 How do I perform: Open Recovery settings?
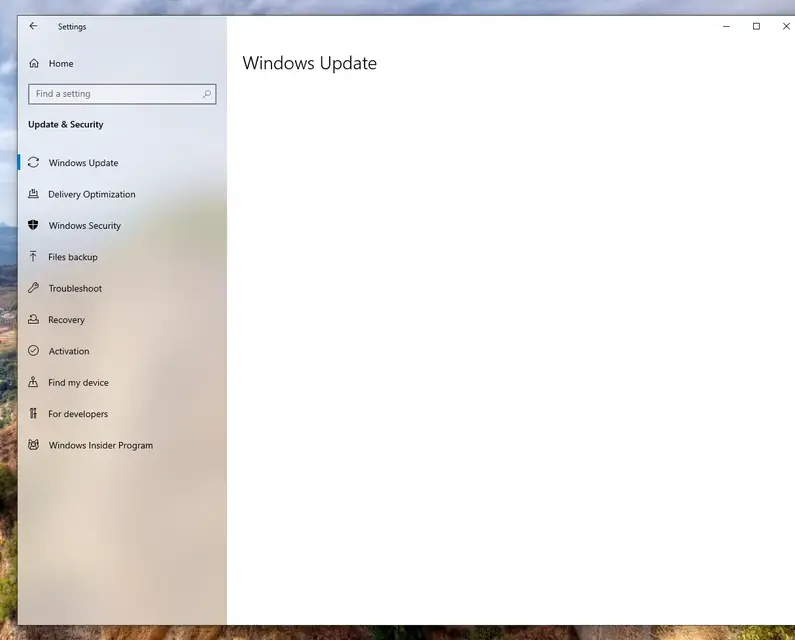(66, 320)
